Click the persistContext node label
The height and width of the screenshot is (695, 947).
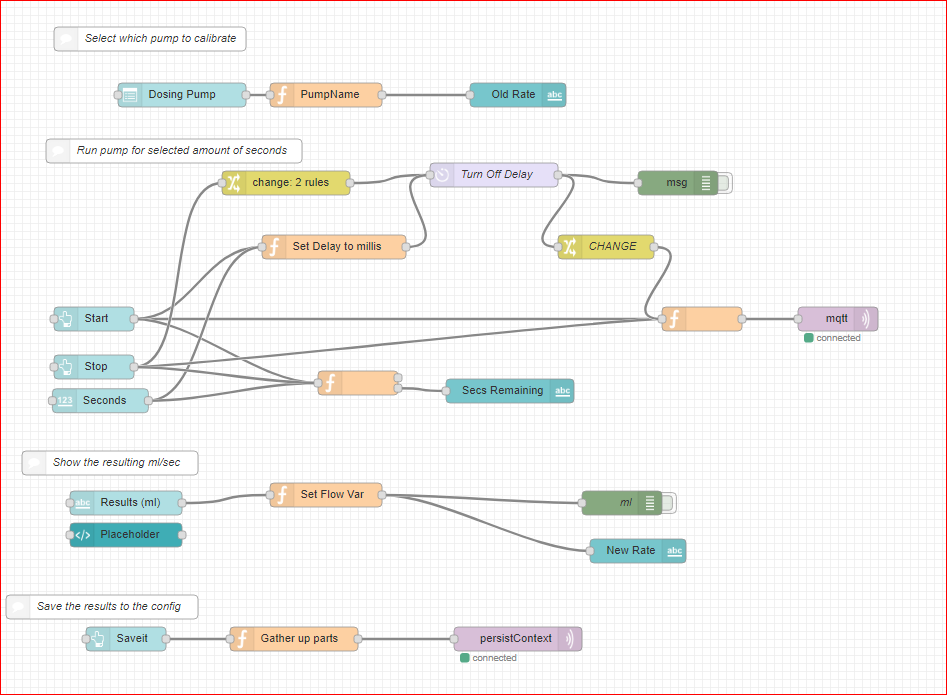click(516, 638)
